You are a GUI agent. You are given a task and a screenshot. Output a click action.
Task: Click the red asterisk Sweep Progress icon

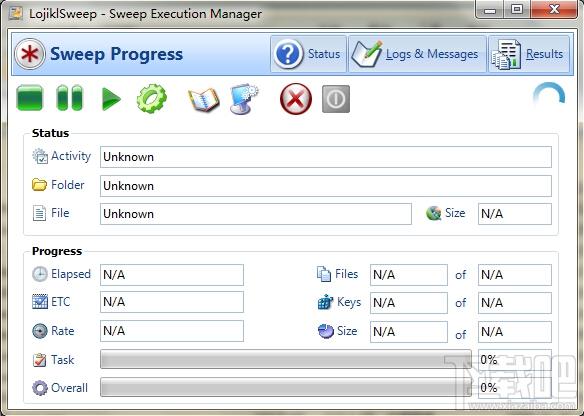click(30, 54)
